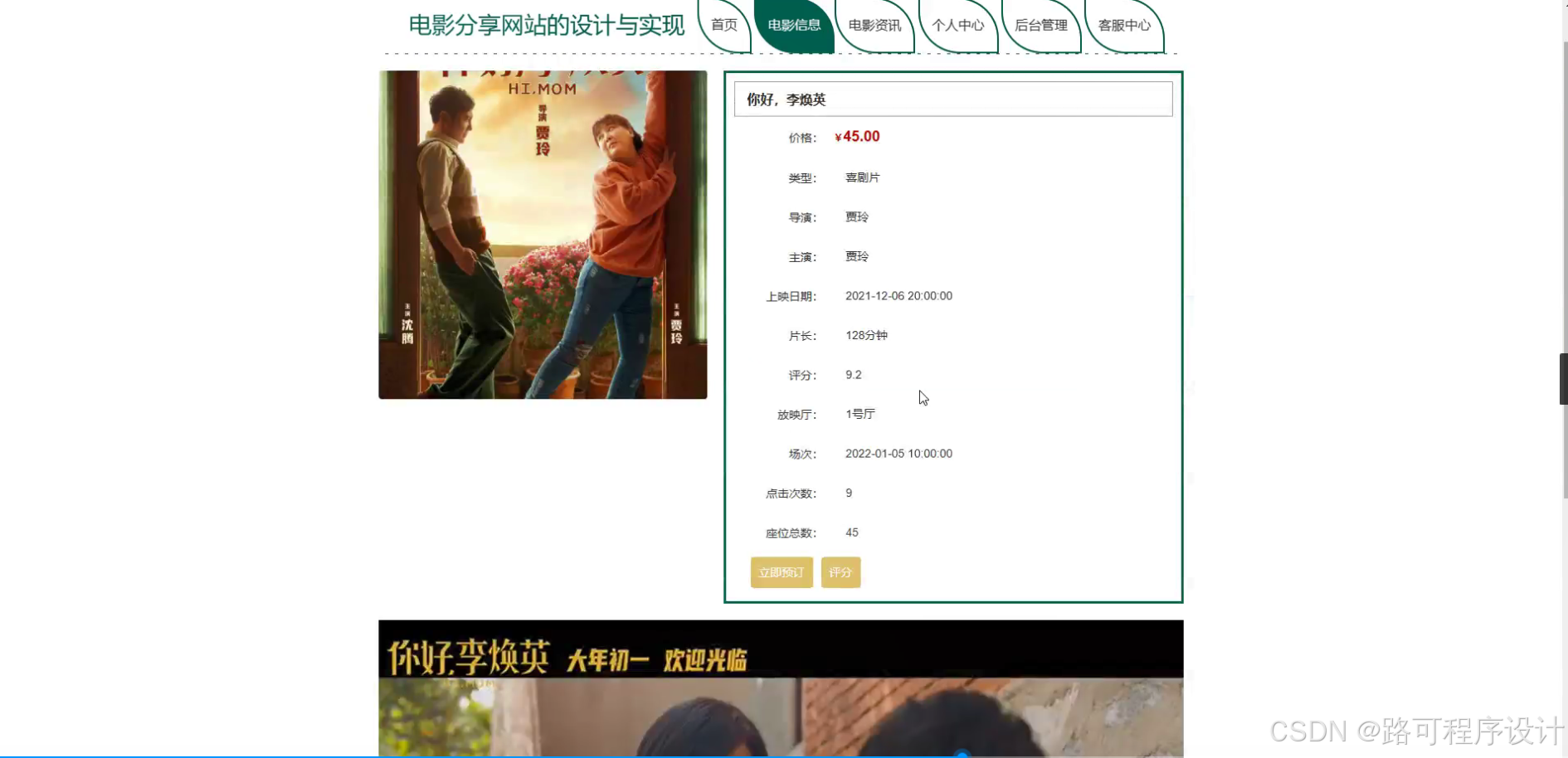
Task: Click the 导演 value 贾玲
Action: [857, 217]
